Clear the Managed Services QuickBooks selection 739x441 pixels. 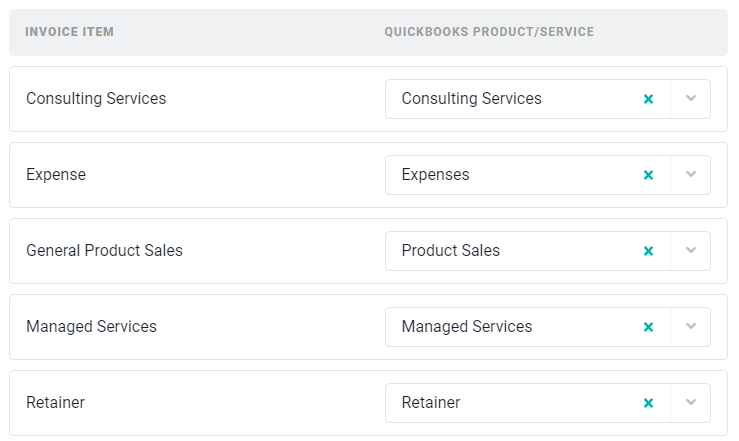648,327
